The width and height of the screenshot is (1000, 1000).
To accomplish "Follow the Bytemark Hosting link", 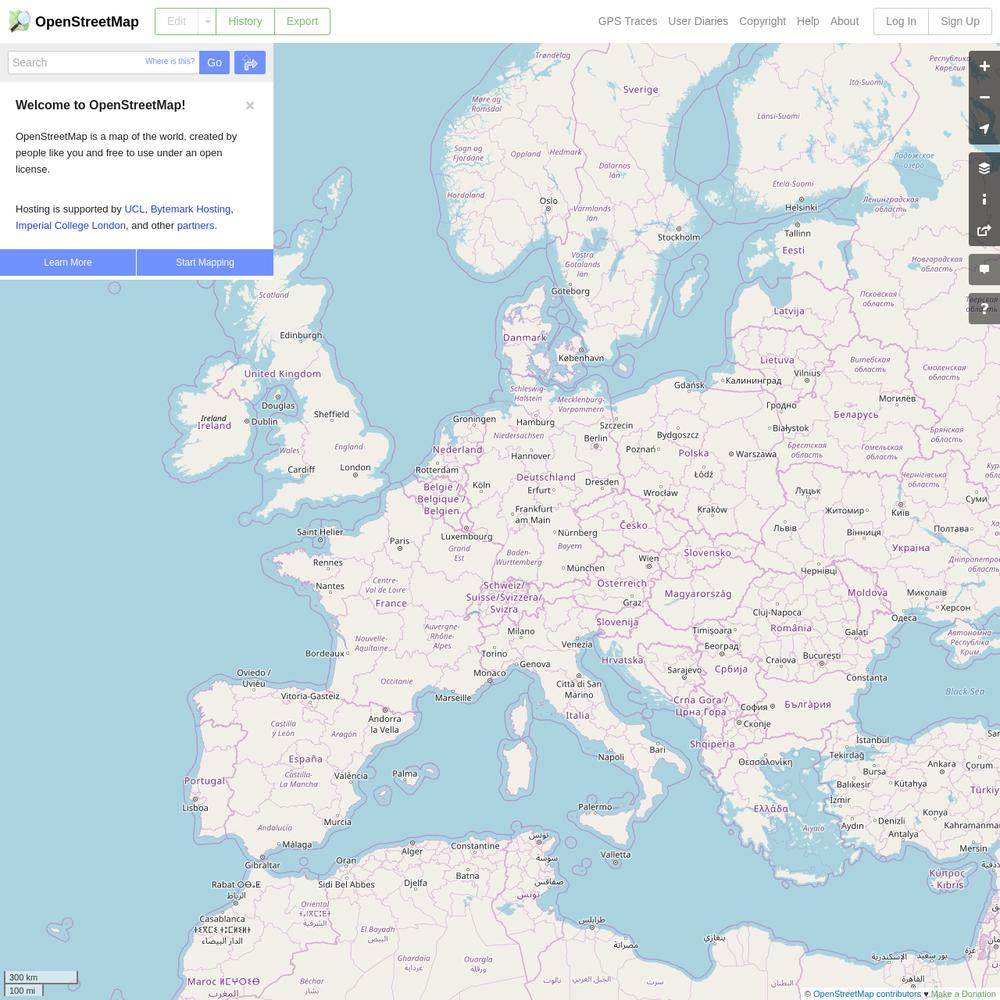I will pyautogui.click(x=191, y=209).
